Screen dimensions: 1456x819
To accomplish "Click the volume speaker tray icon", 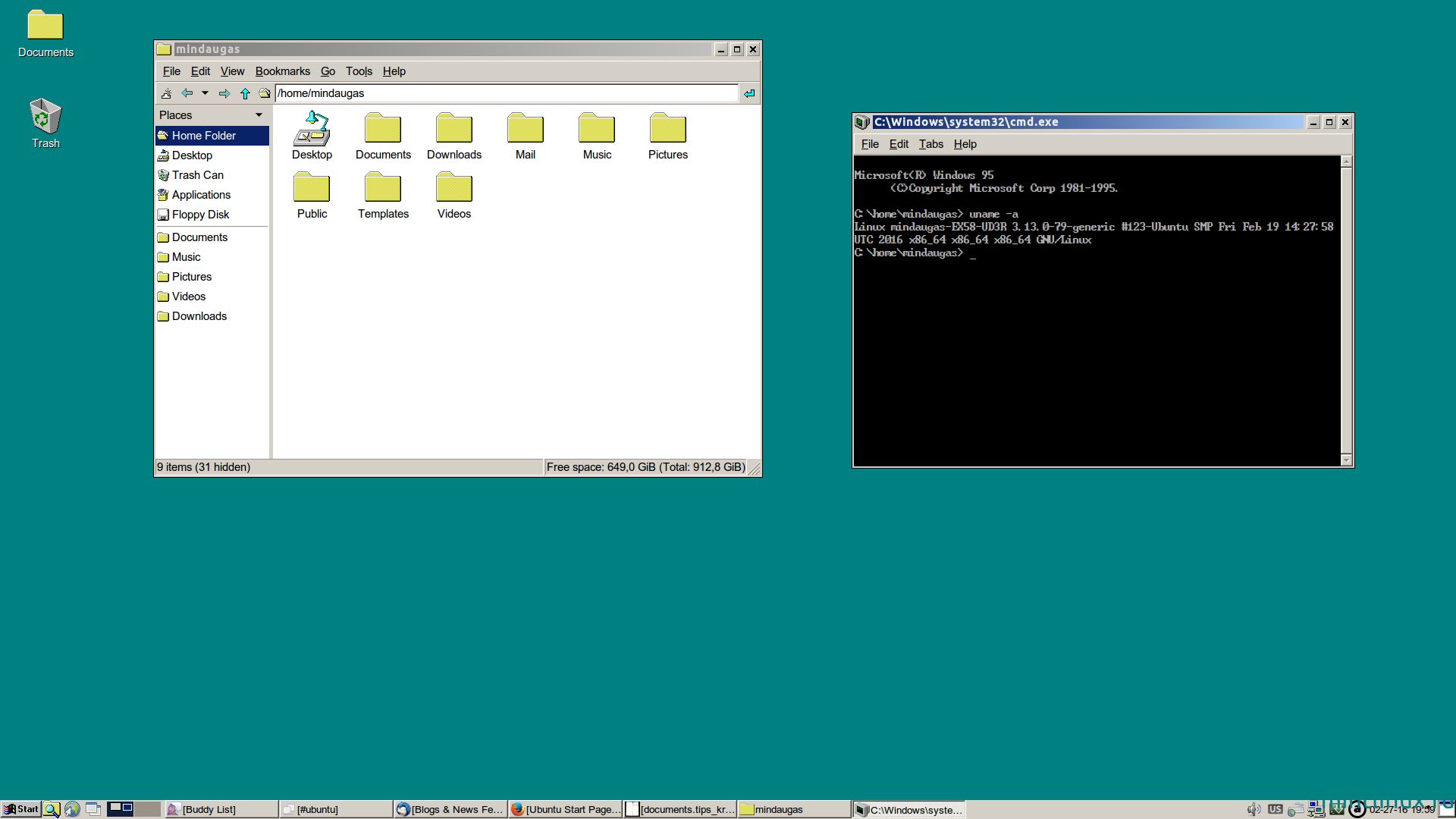I will click(x=1254, y=809).
